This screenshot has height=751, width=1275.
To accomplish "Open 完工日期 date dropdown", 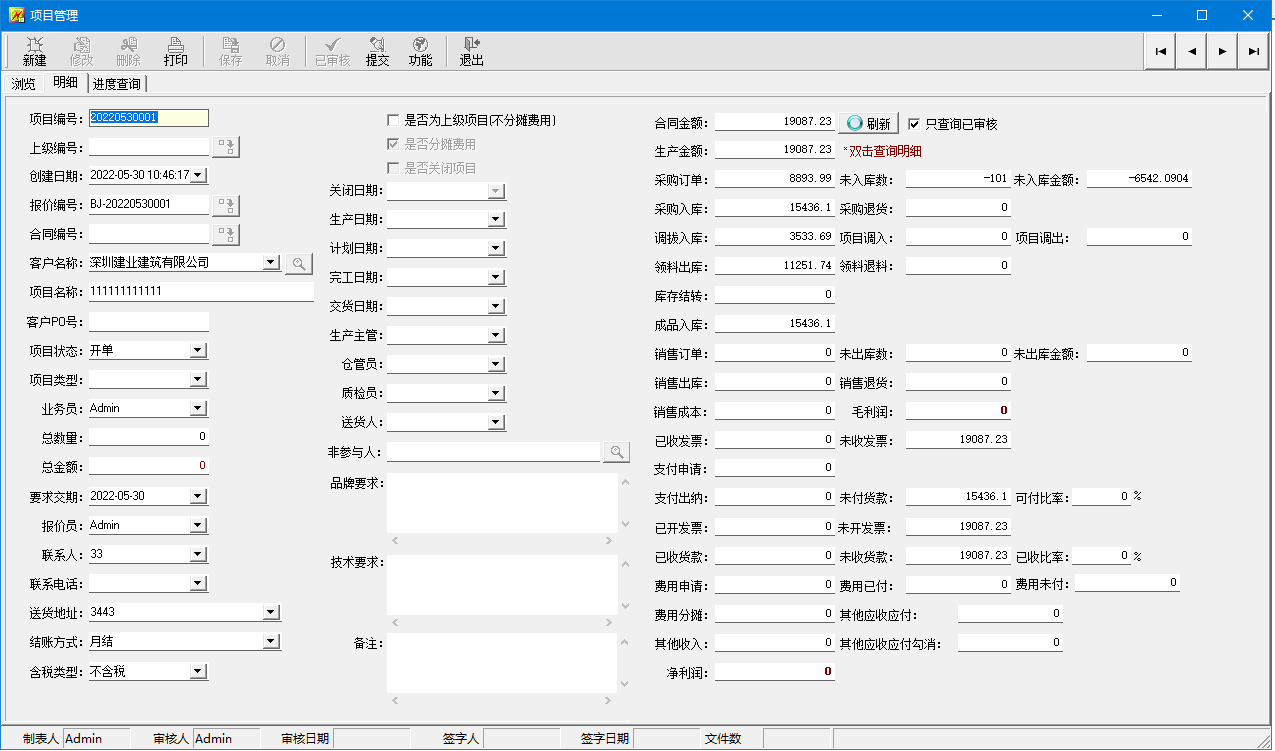I will click(x=496, y=277).
